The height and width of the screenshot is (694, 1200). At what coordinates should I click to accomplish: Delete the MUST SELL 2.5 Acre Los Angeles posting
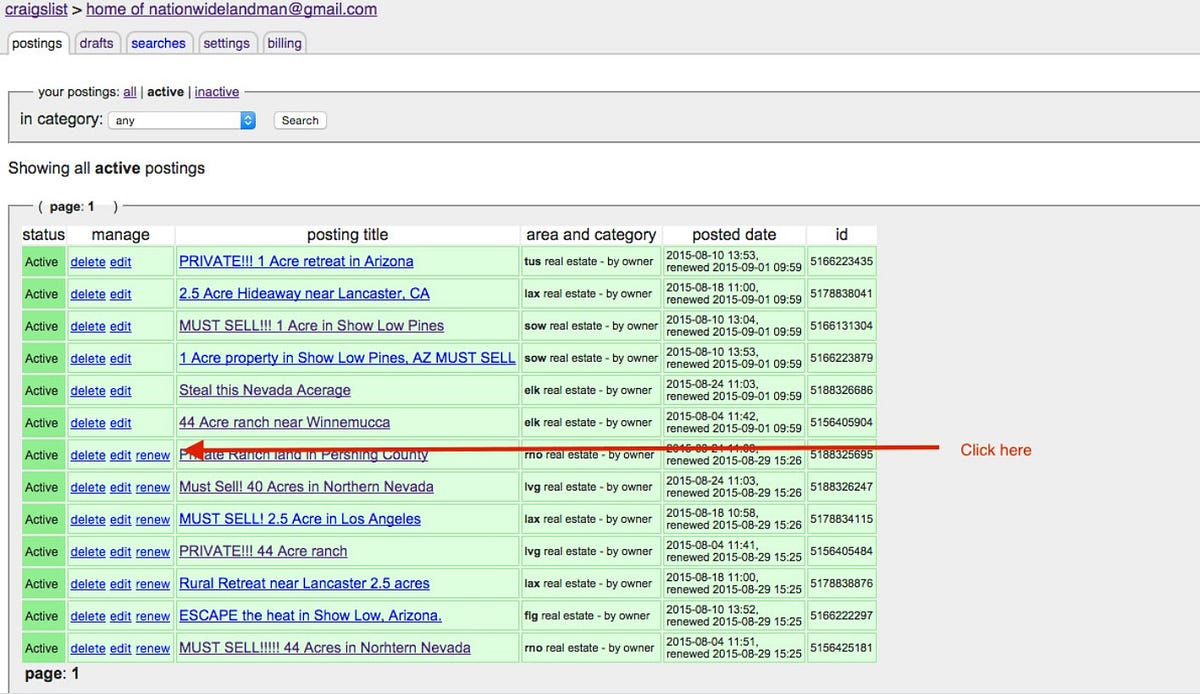pos(87,519)
